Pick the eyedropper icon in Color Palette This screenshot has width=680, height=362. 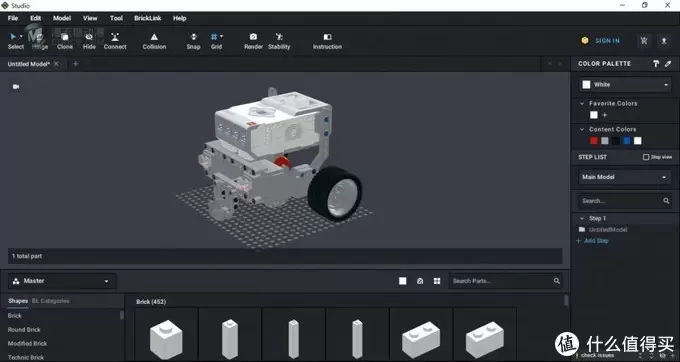click(668, 64)
